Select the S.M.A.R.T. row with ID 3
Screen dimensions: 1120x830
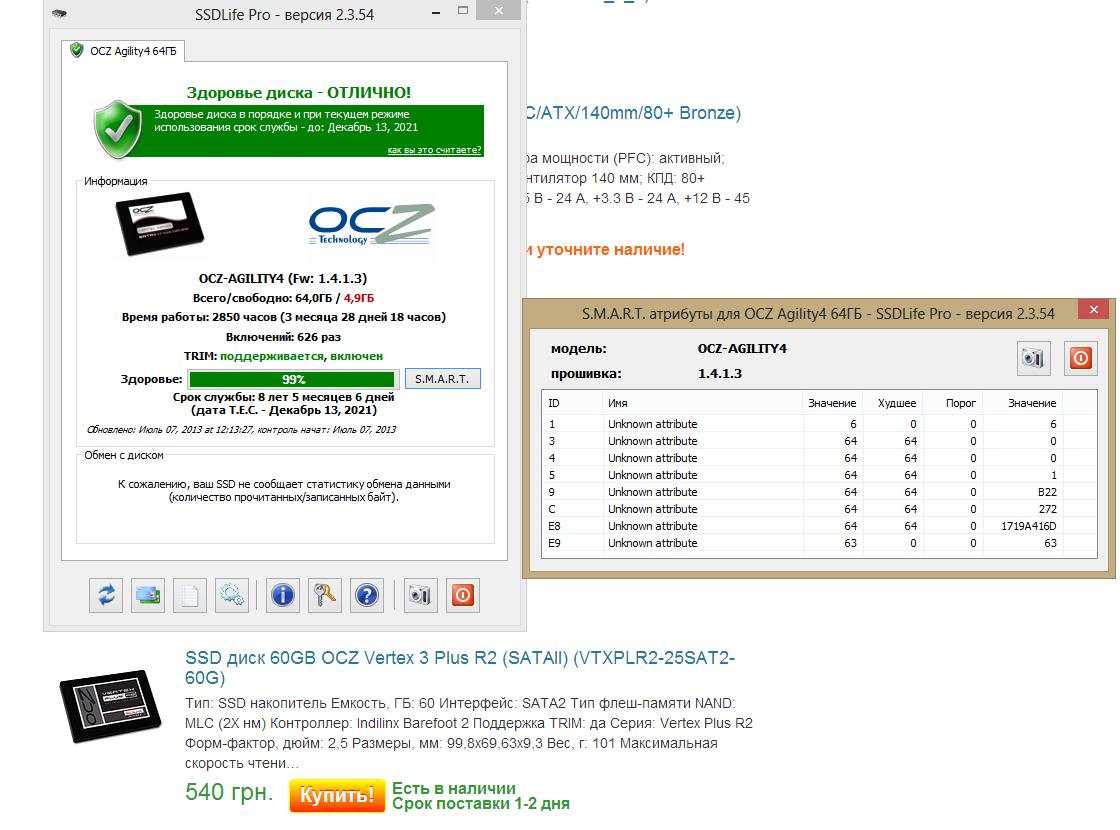pos(819,441)
